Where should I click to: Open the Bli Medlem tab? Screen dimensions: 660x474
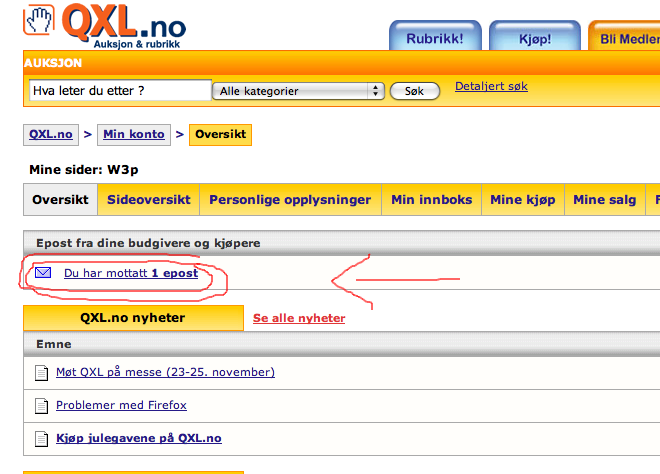point(625,36)
